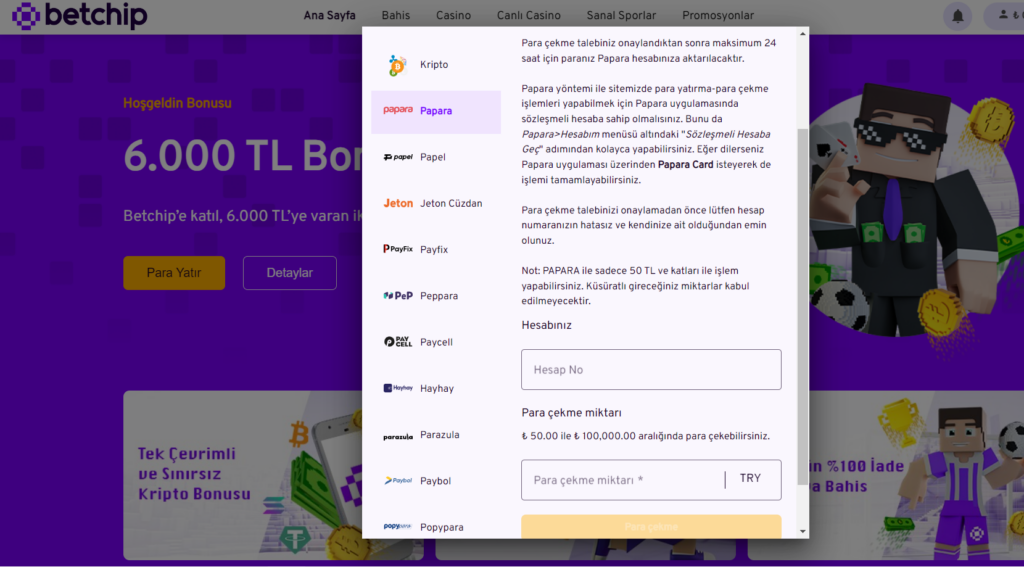1024x567 pixels.
Task: Click the Detaylar button
Action: 289,273
